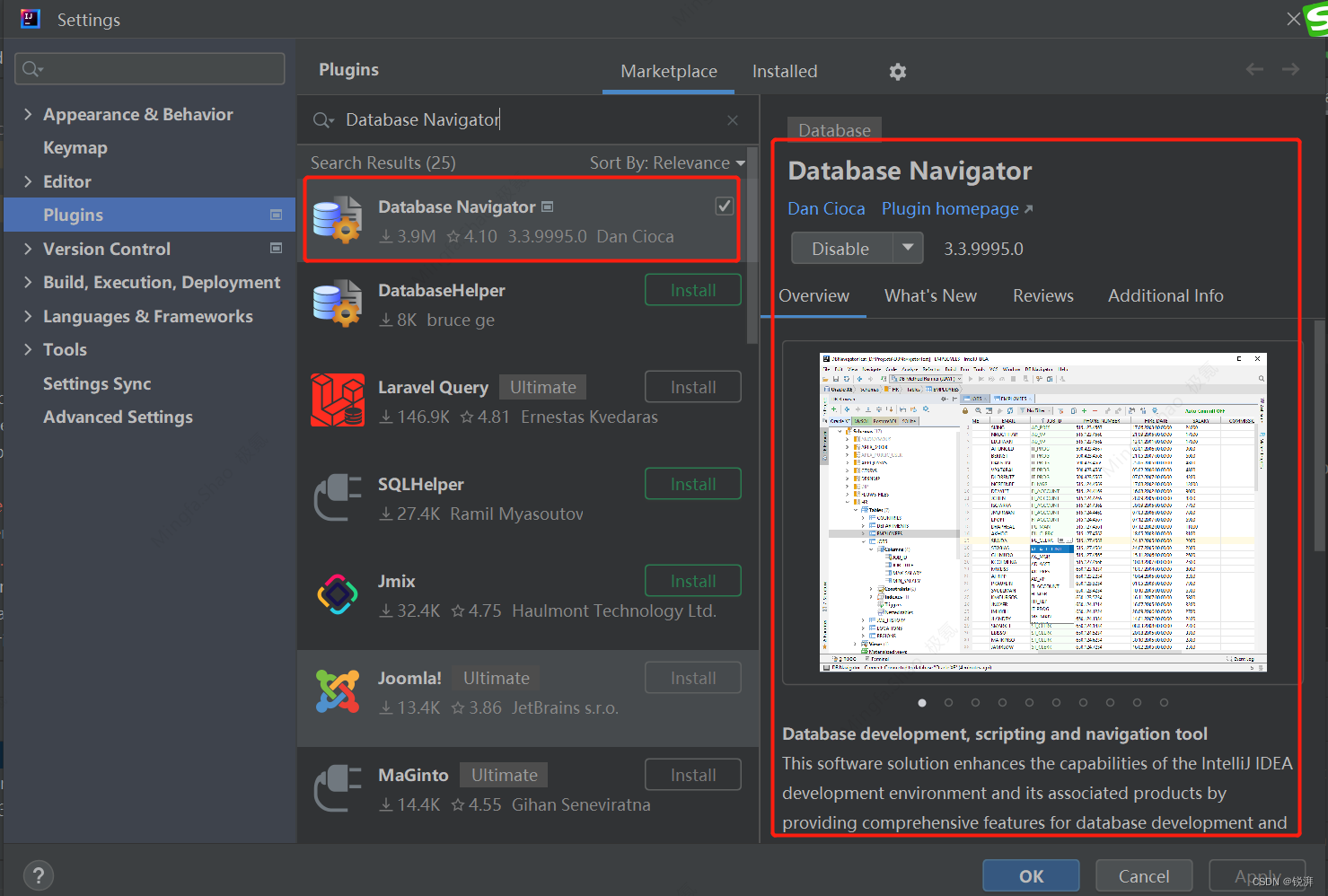Expand the Tools settings section
This screenshot has width=1328, height=896.
click(x=28, y=349)
